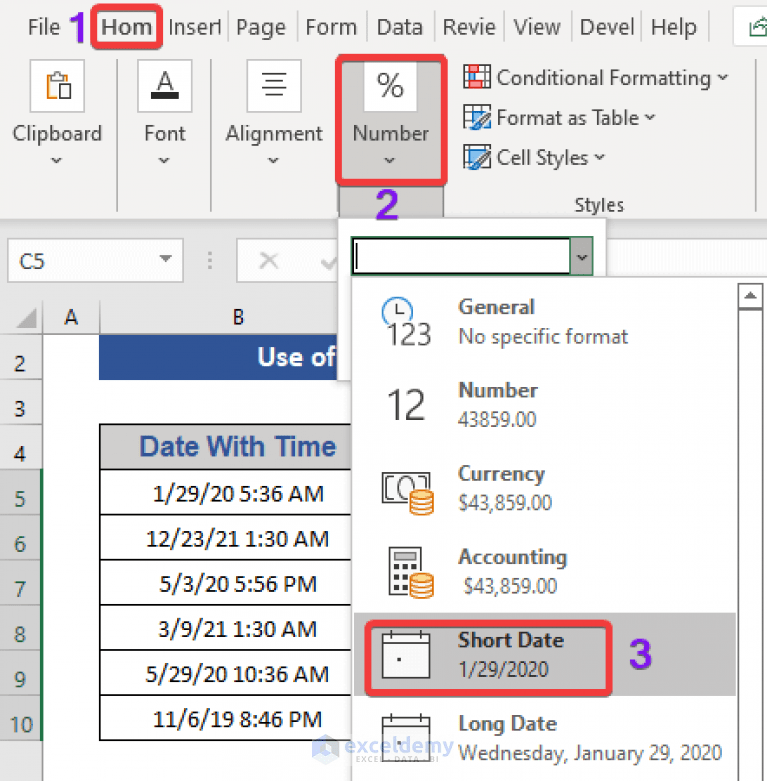
Task: Open the File tab
Action: 44,27
